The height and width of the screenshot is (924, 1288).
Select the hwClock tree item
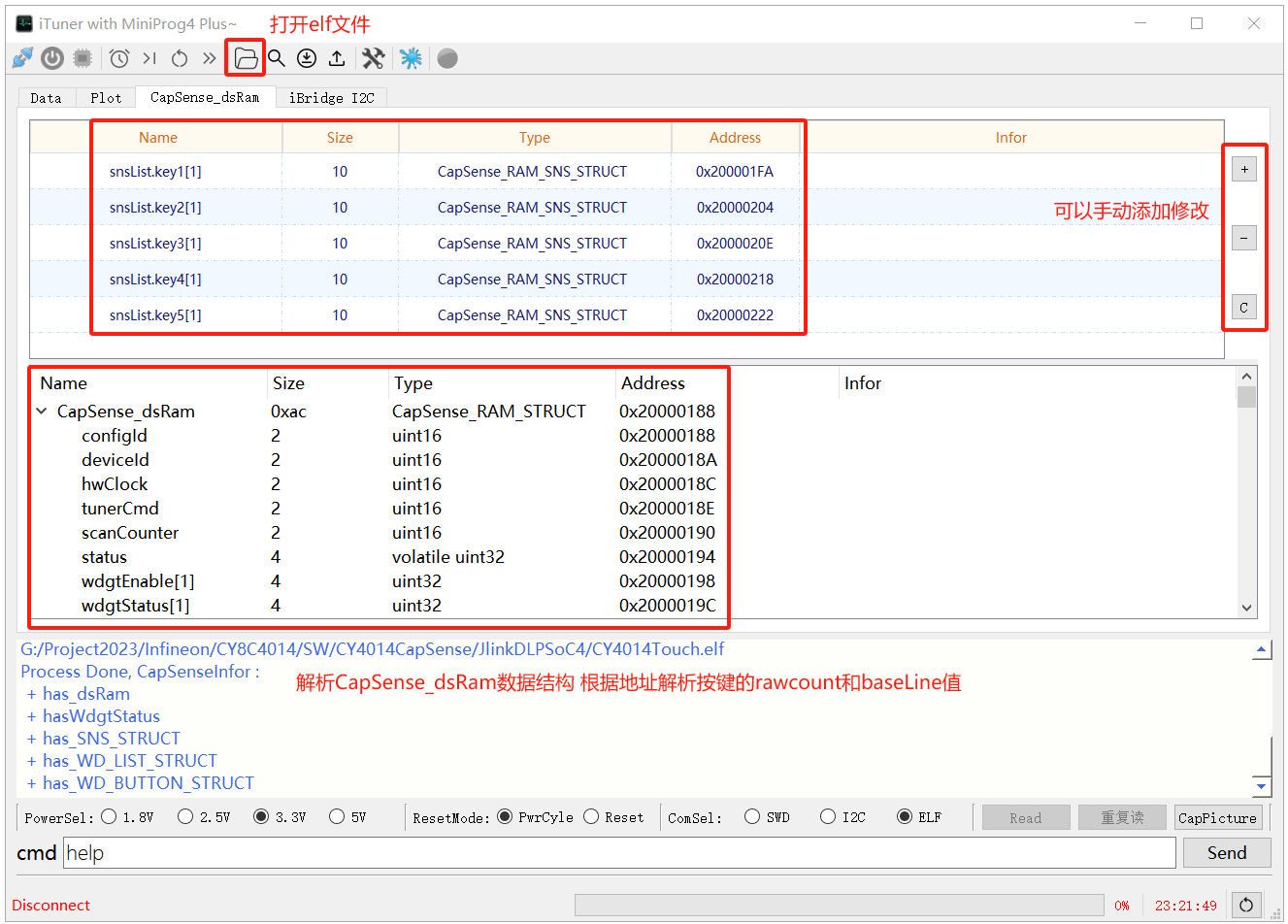click(115, 484)
